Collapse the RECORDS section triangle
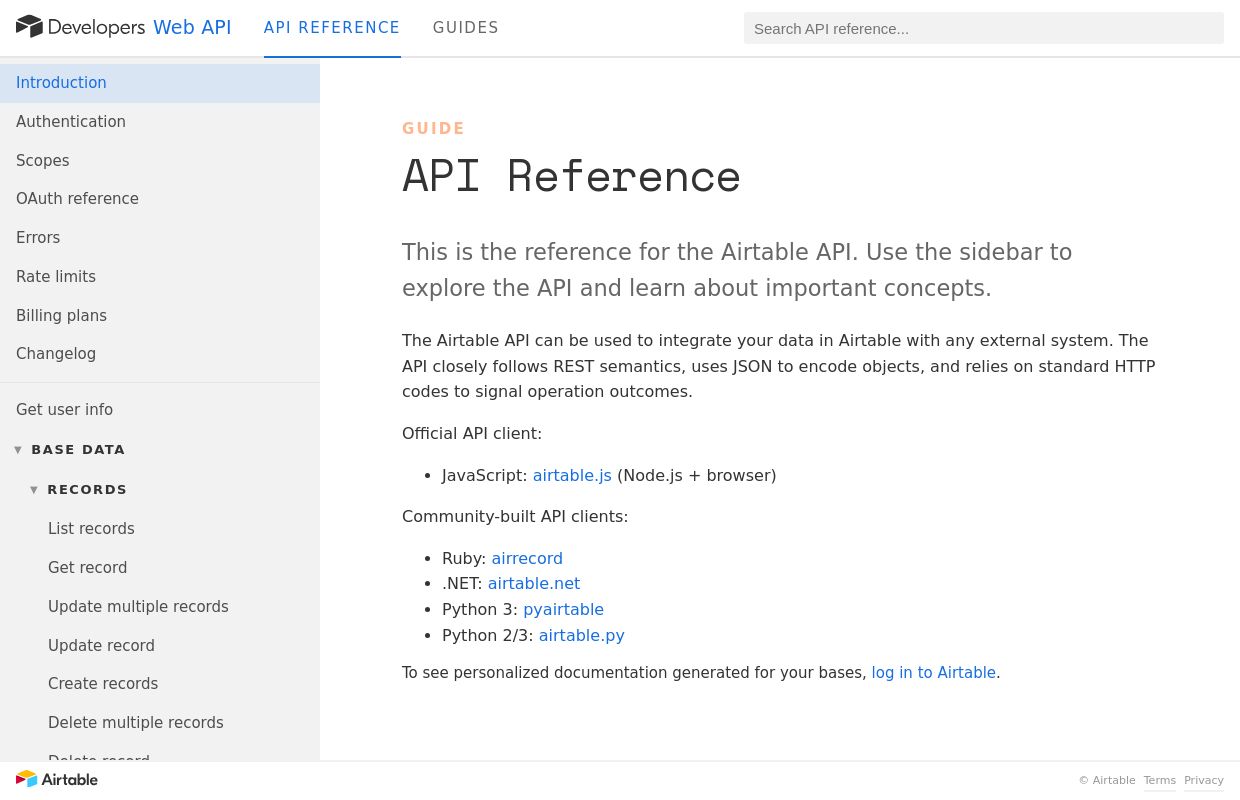This screenshot has width=1240, height=800. pos(34,490)
